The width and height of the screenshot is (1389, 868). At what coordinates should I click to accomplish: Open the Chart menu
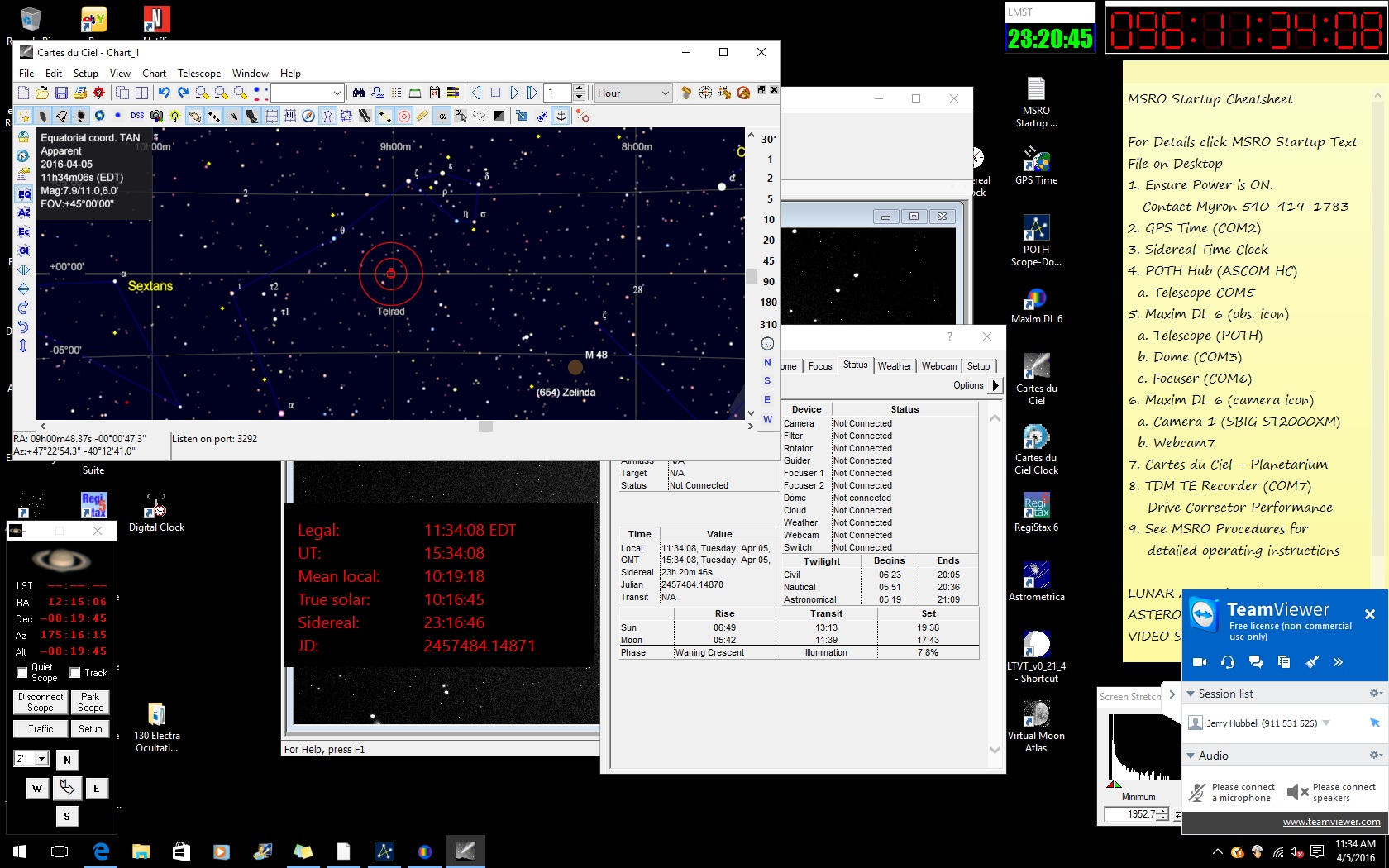point(154,74)
